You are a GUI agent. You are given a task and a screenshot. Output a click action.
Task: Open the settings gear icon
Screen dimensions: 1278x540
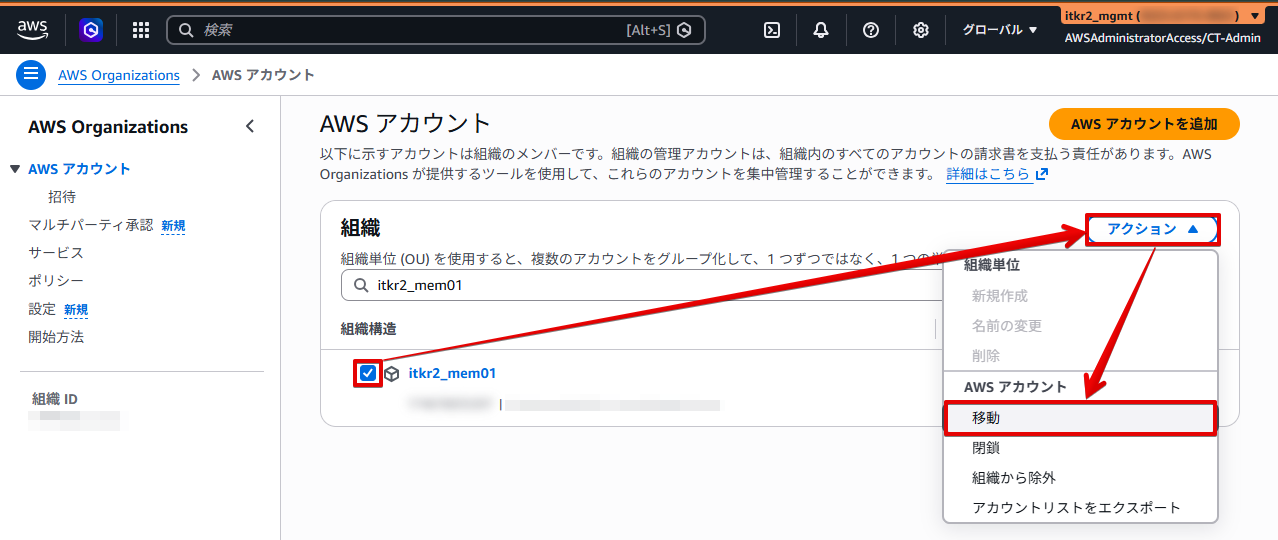pos(921,30)
